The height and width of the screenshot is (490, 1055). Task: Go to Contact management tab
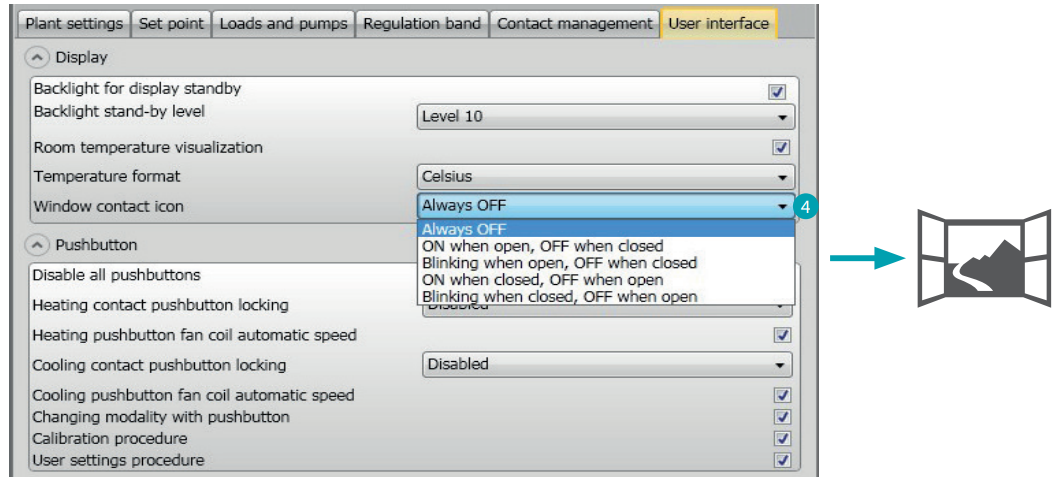pyautogui.click(x=575, y=24)
